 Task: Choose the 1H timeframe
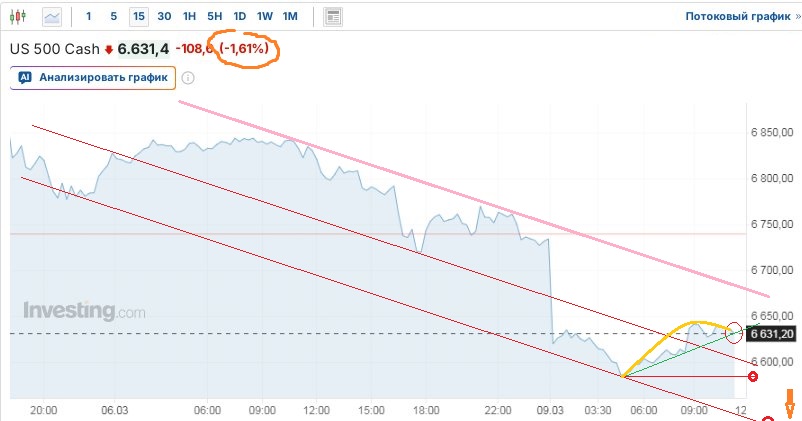coord(189,16)
